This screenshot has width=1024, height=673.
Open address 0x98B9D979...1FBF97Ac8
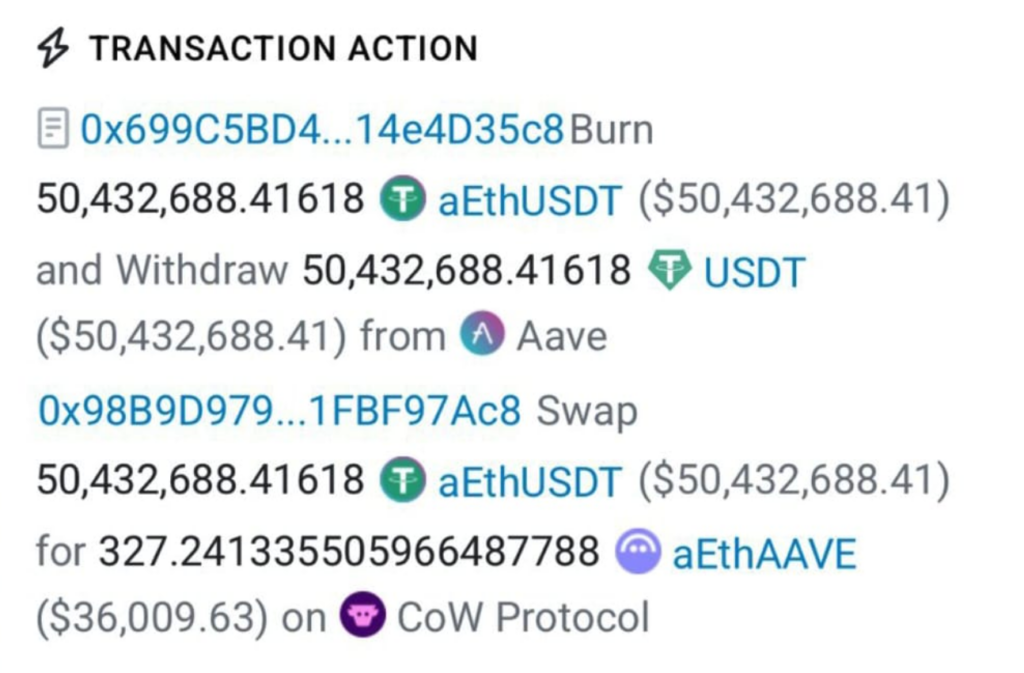(279, 411)
